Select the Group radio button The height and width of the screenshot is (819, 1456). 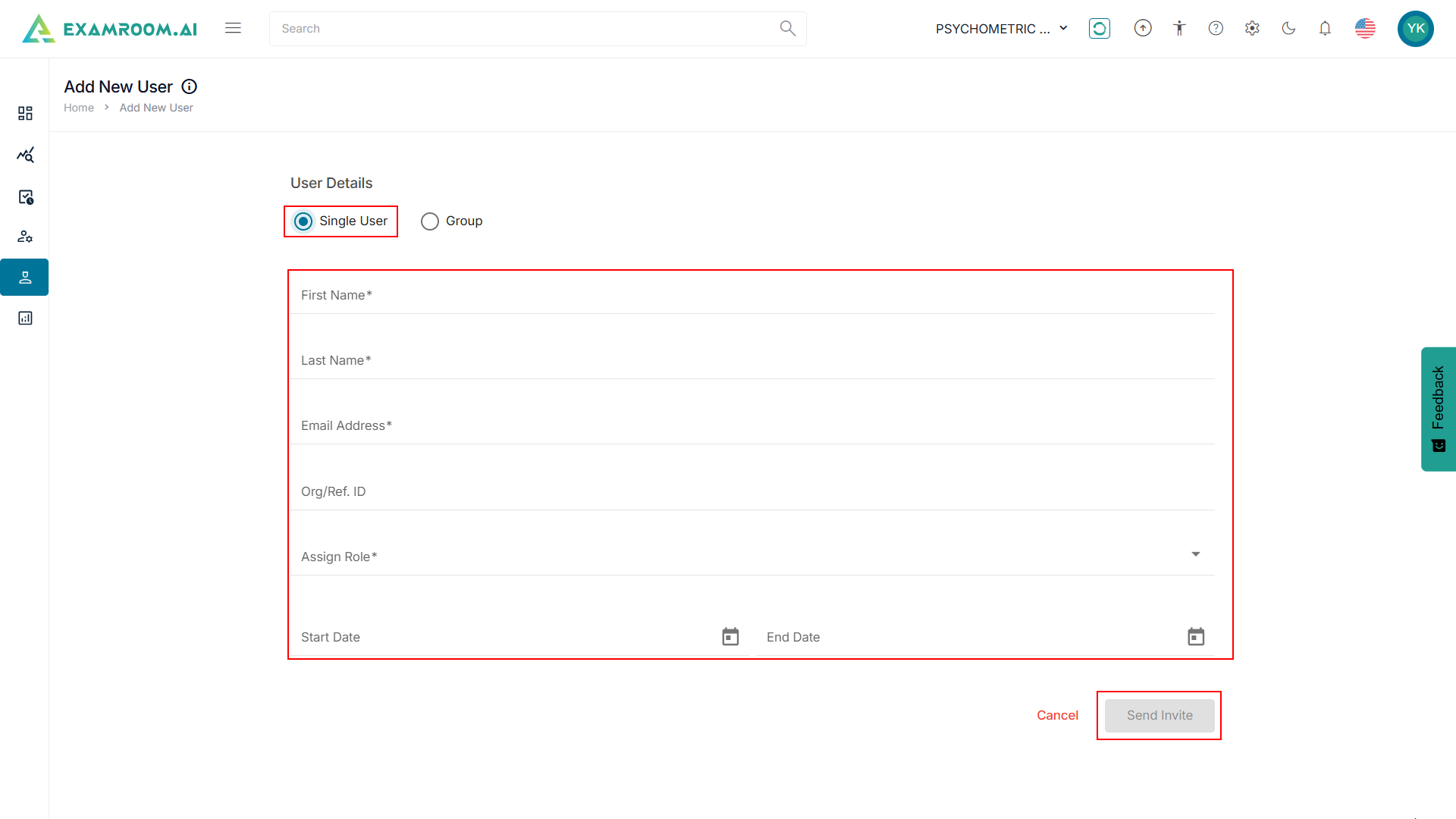tap(430, 221)
